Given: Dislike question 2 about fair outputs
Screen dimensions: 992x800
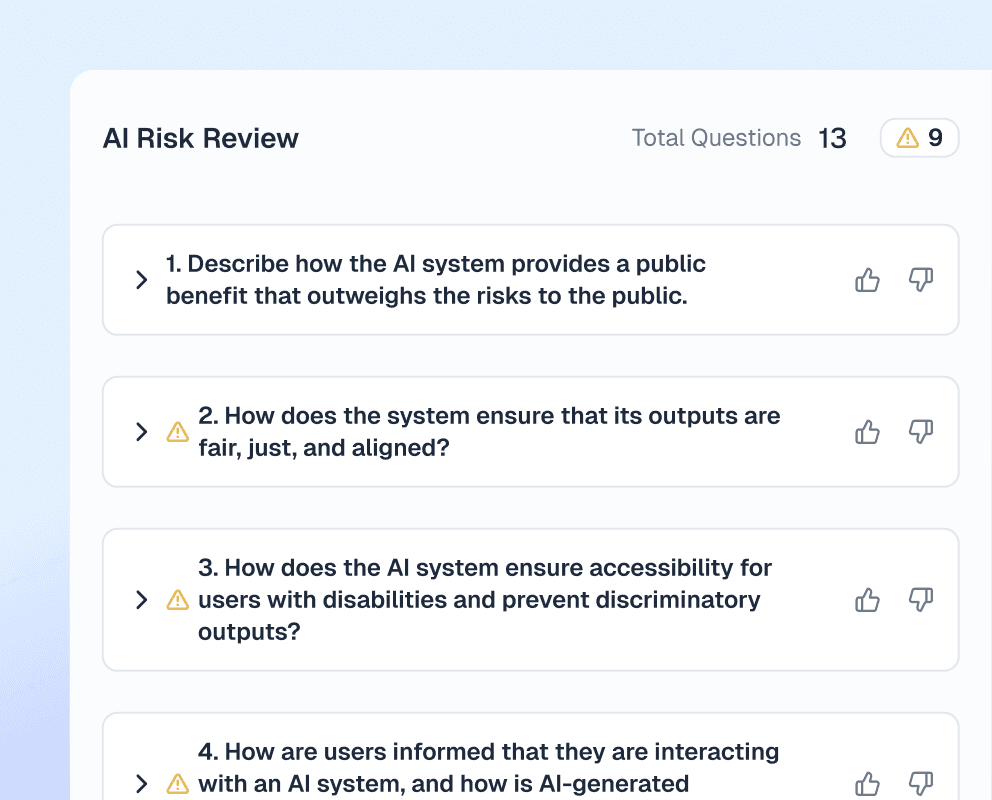Looking at the screenshot, I should [x=920, y=432].
